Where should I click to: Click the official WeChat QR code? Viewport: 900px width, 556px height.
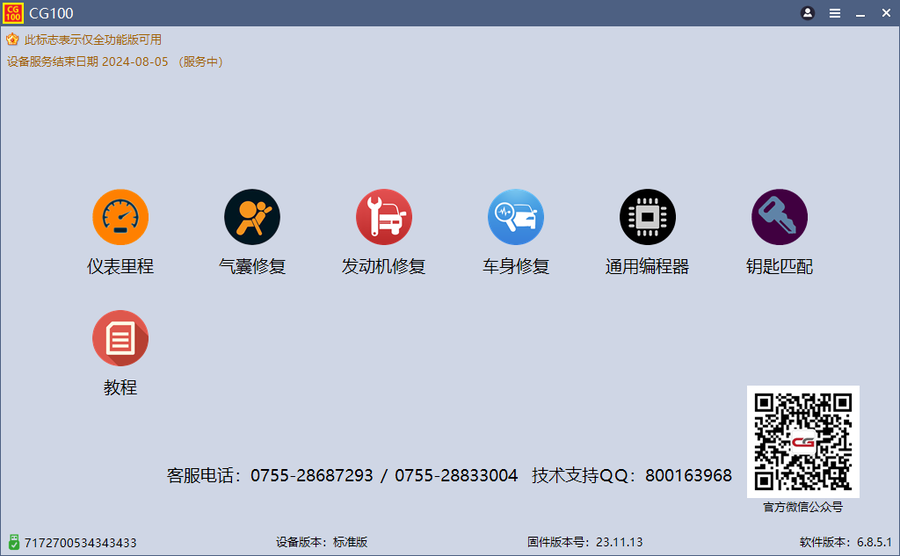pos(803,441)
